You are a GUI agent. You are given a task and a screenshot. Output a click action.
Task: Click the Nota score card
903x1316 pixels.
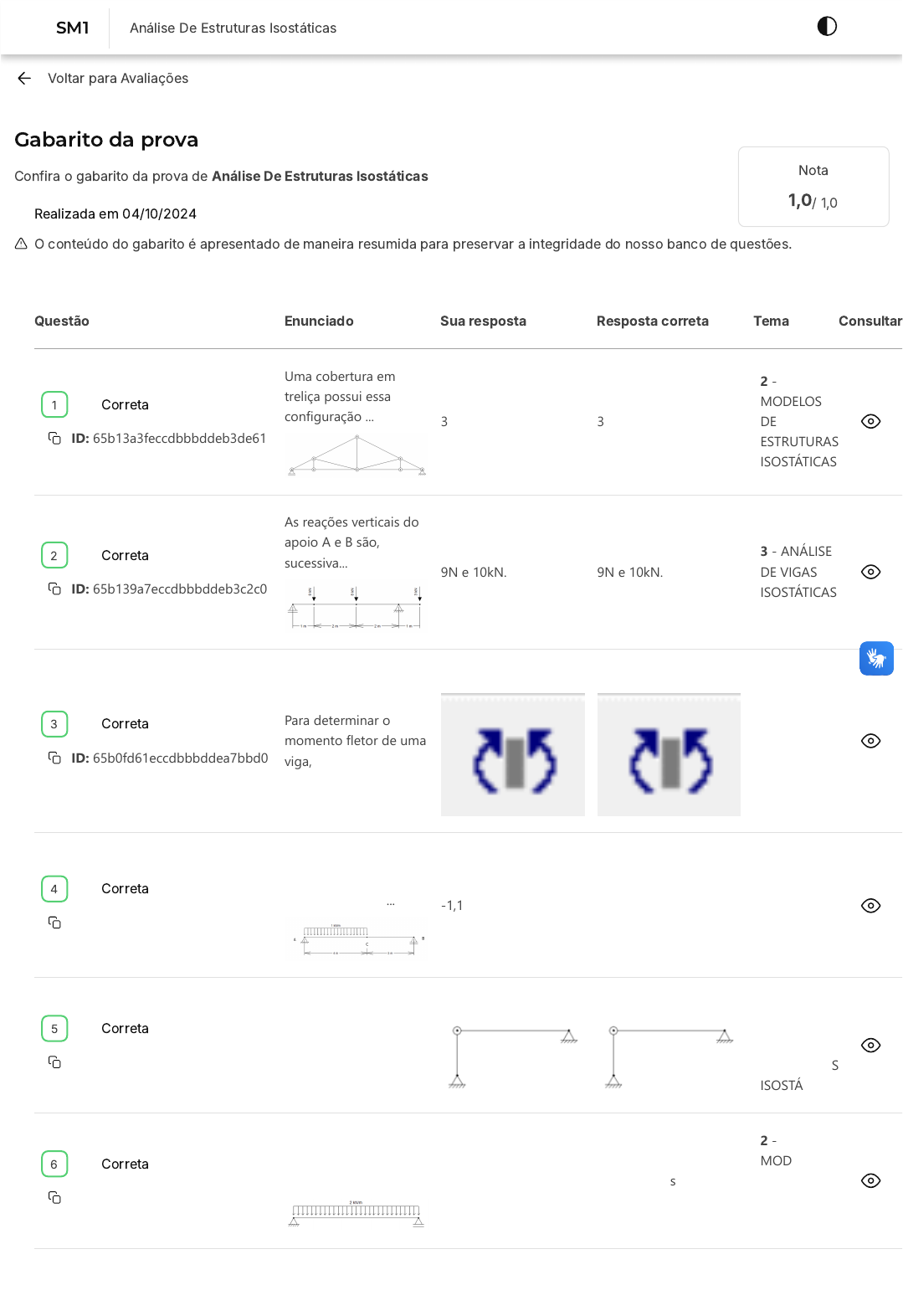[x=813, y=187]
